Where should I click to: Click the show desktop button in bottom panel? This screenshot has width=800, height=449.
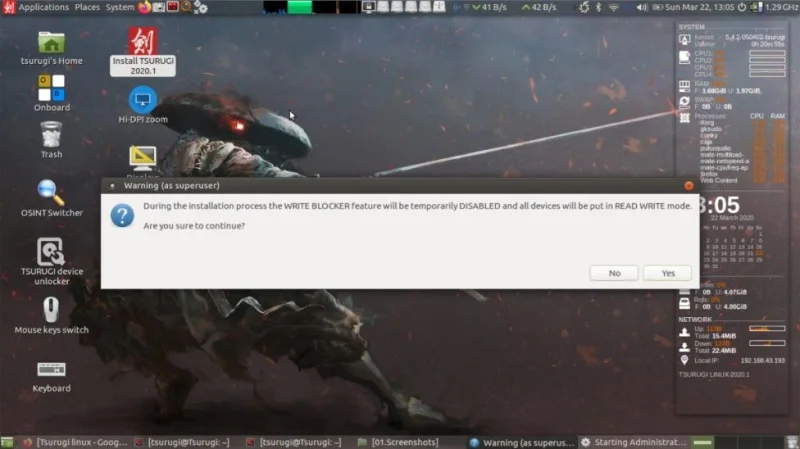click(7, 442)
